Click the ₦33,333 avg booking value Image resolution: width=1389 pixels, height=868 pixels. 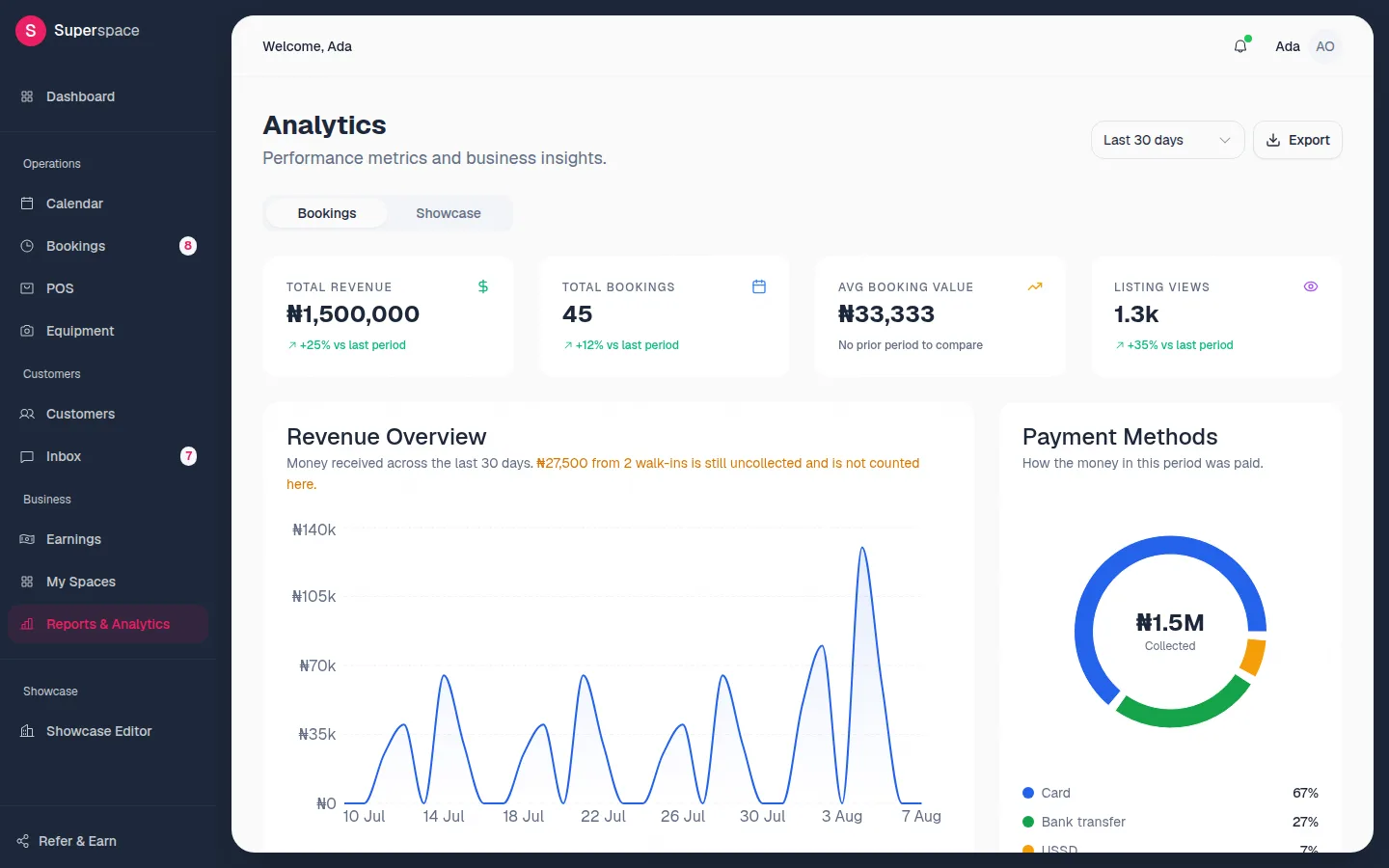pyautogui.click(x=886, y=314)
